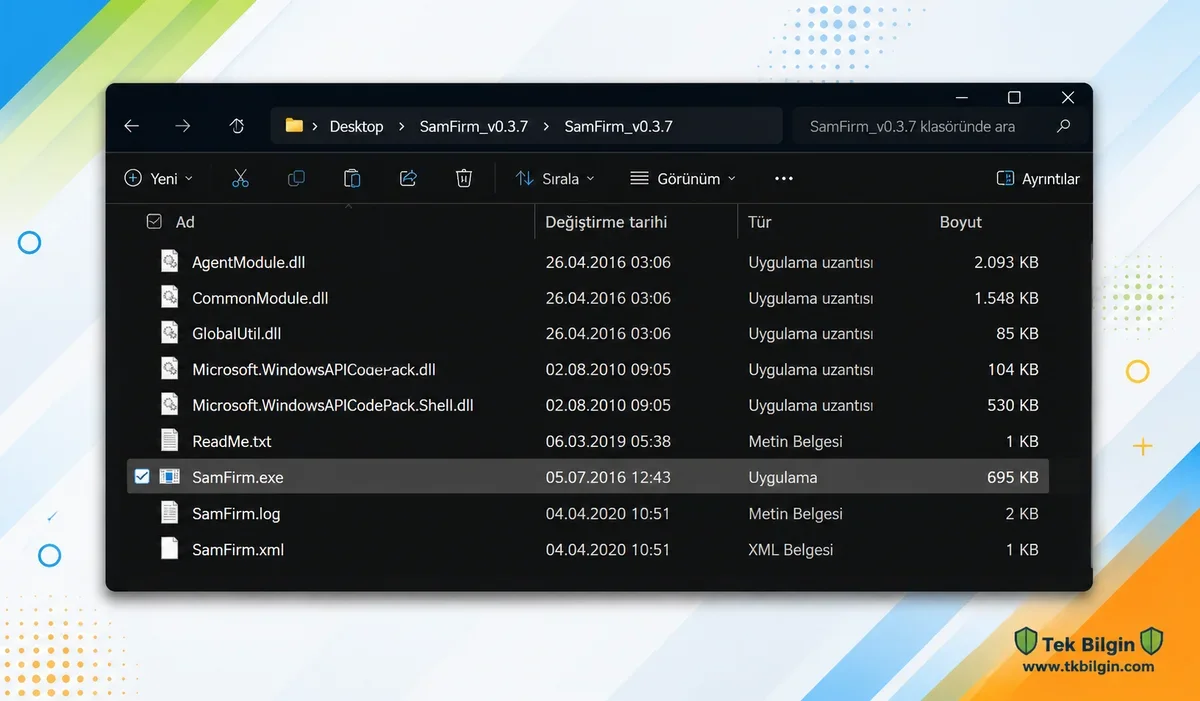This screenshot has width=1200, height=701.
Task: Sort by the Ad column header
Action: tap(185, 222)
